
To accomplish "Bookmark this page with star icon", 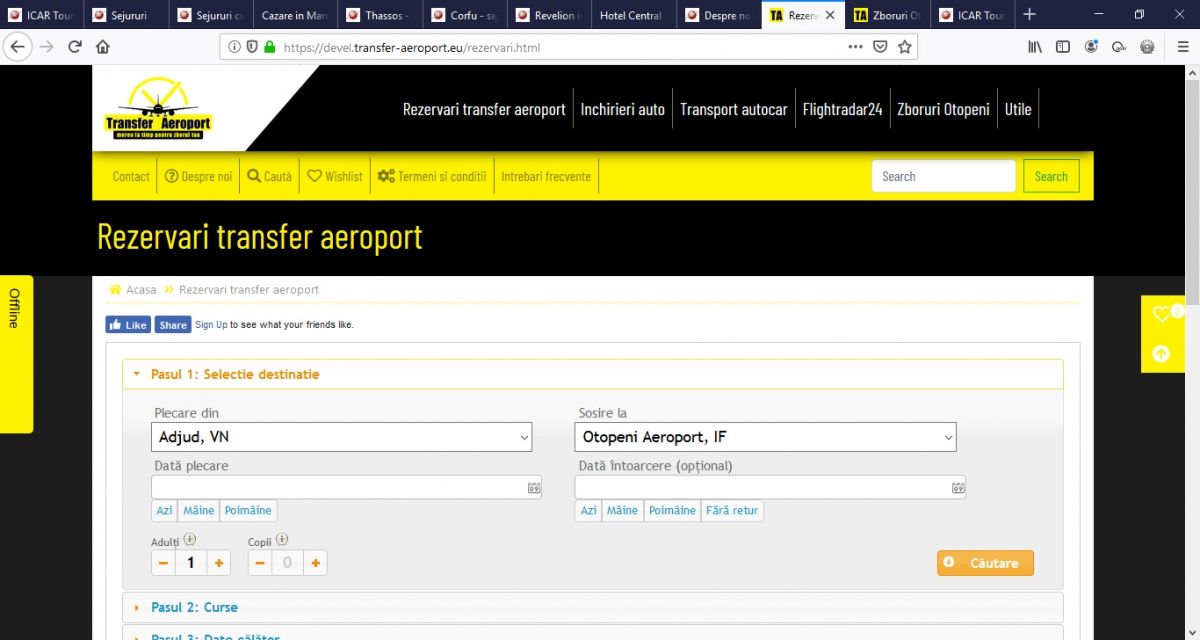I will click(x=905, y=47).
